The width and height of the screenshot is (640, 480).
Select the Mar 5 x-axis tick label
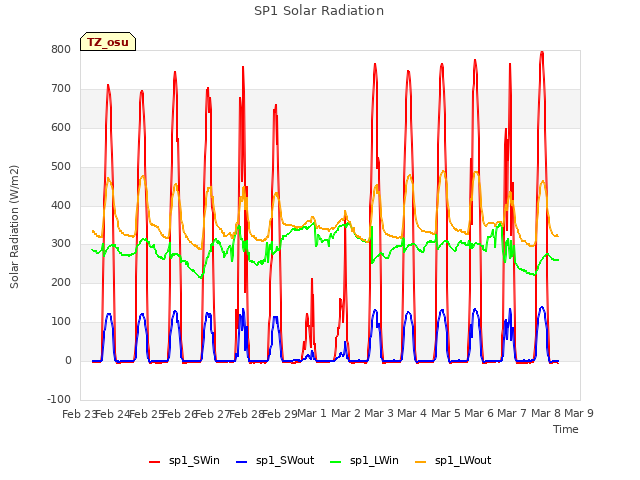[x=445, y=414]
